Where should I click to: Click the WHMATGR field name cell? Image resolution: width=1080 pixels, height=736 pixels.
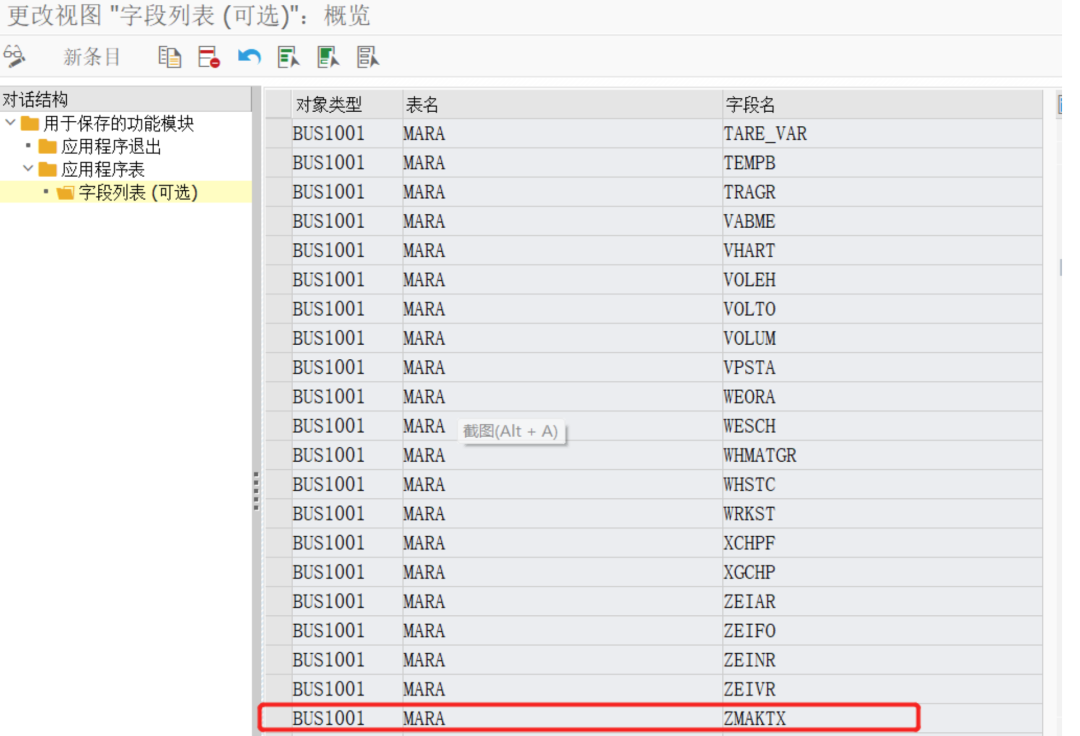tap(882, 456)
